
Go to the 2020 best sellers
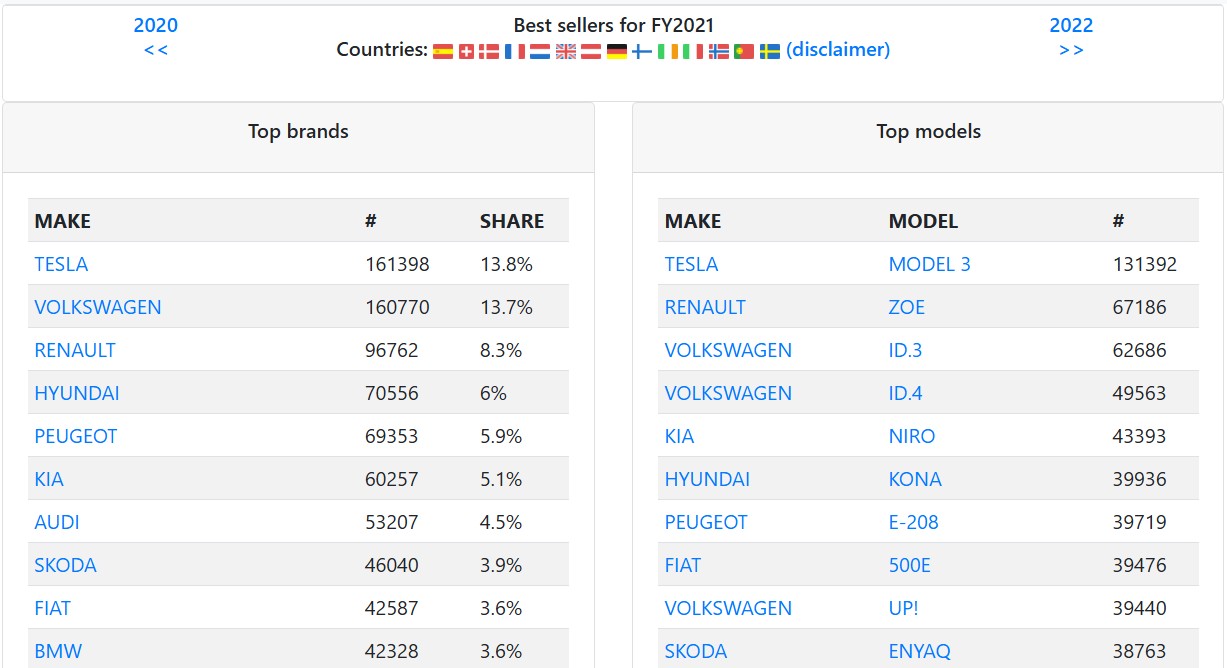(156, 26)
